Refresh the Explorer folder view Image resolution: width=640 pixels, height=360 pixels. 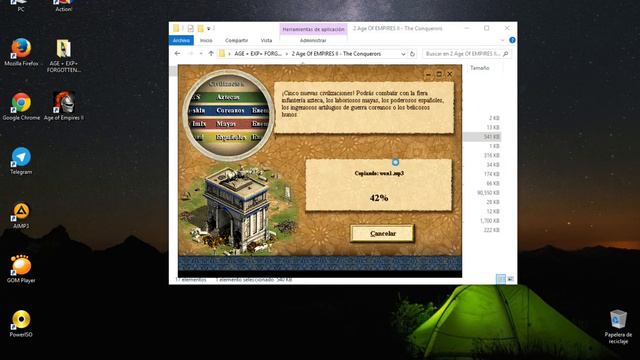tap(412, 54)
